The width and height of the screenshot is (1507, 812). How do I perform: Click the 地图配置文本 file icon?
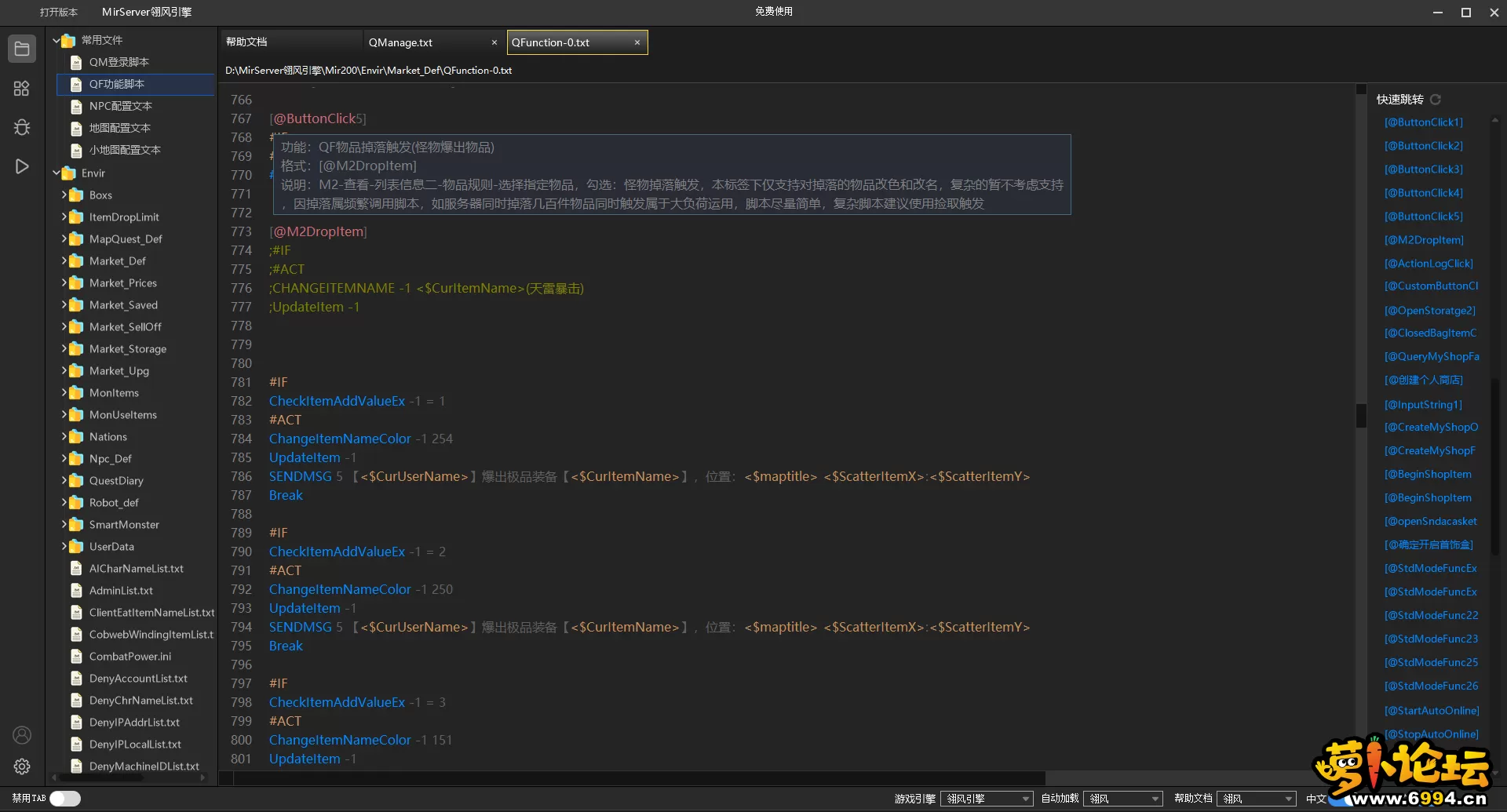tap(76, 128)
